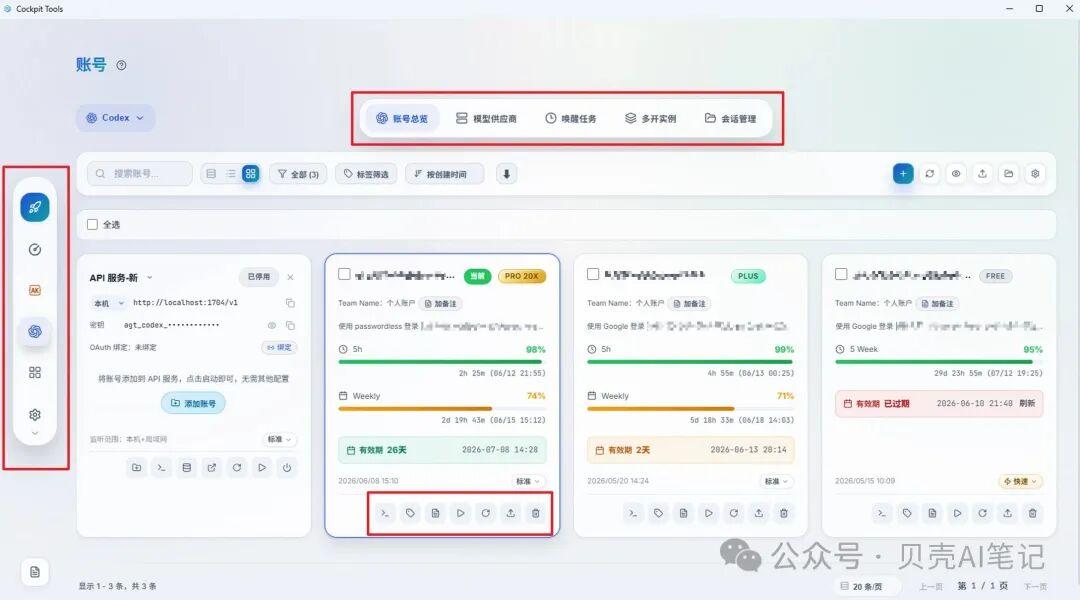Image resolution: width=1080 pixels, height=600 pixels.
Task: Switch to the active grid card view
Action: [251, 174]
